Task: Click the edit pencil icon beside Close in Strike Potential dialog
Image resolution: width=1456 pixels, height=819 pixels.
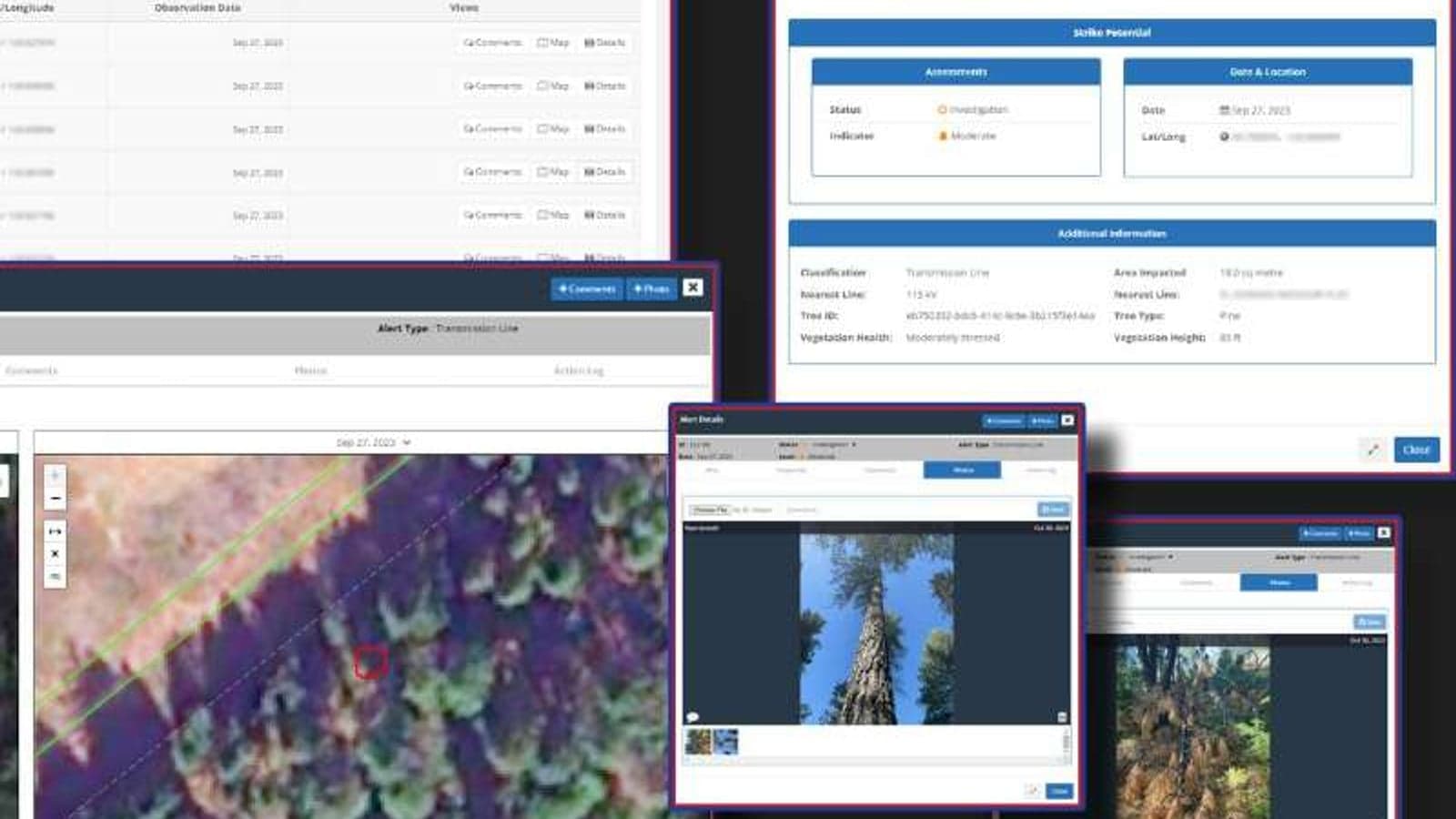Action: click(1373, 450)
